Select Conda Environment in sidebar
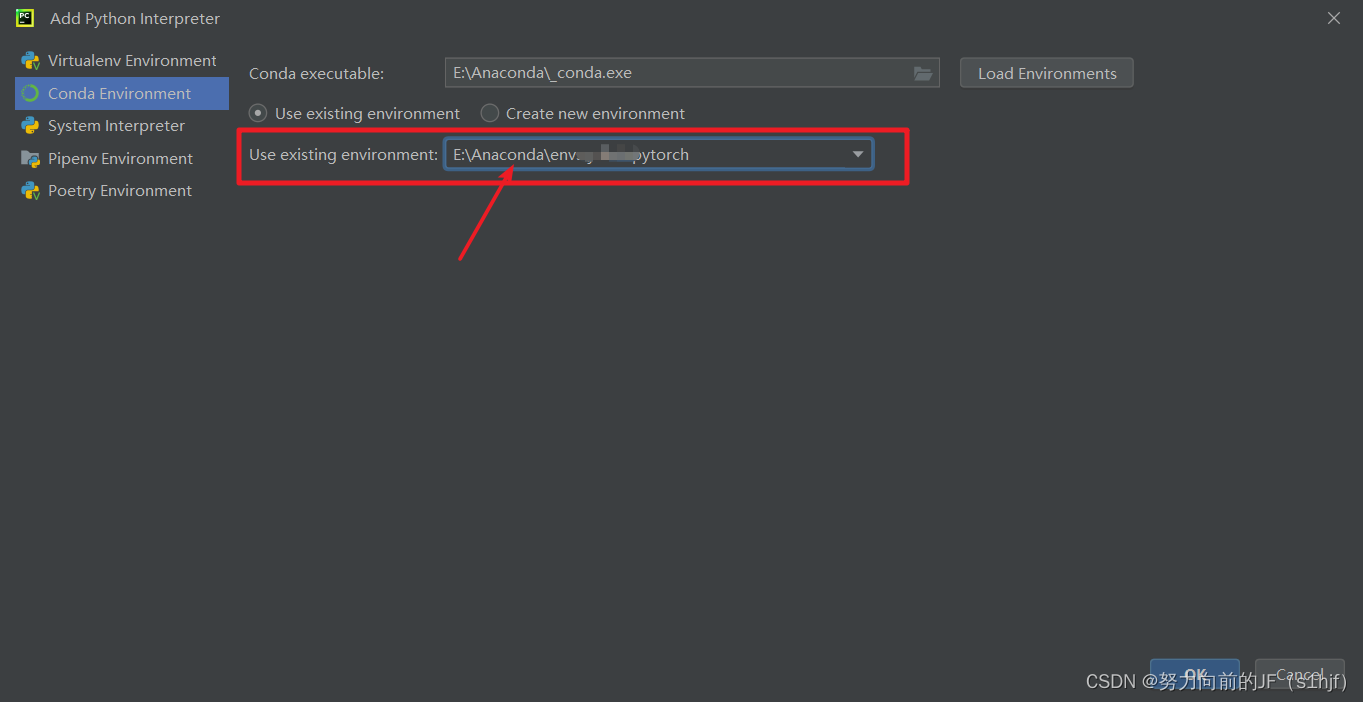This screenshot has height=702, width=1363. pyautogui.click(x=122, y=94)
